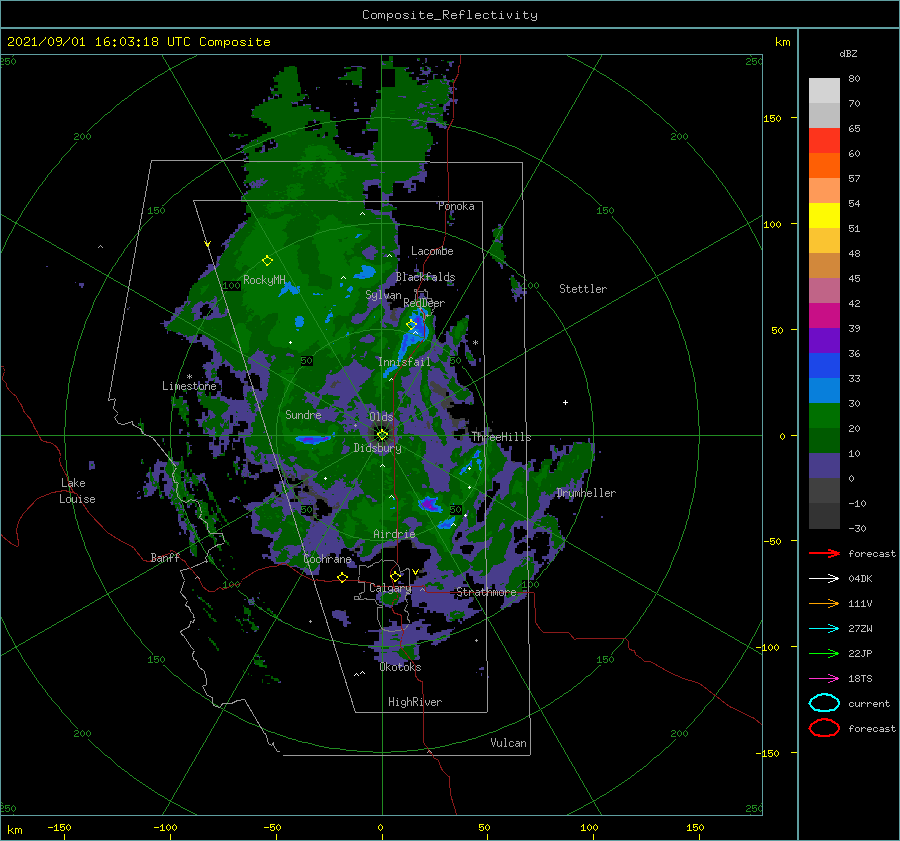Click the white plus marker east of ThreeHills
Image resolution: width=900 pixels, height=841 pixels.
click(x=565, y=402)
